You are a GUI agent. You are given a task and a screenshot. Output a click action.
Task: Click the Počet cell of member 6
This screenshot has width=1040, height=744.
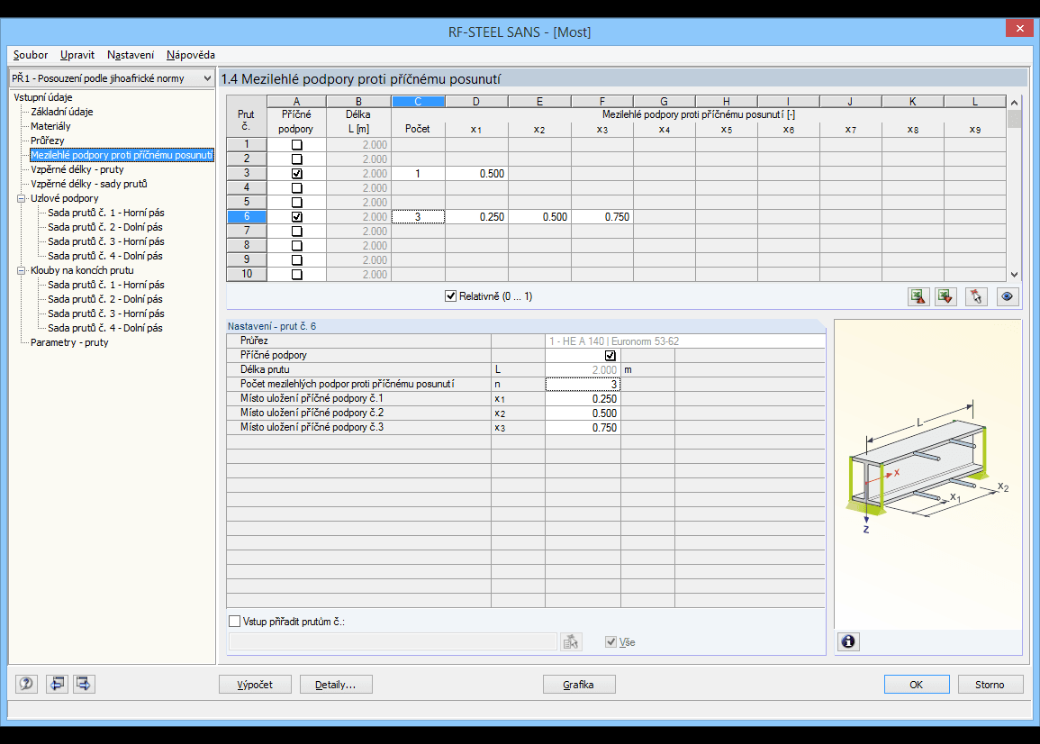coord(418,217)
